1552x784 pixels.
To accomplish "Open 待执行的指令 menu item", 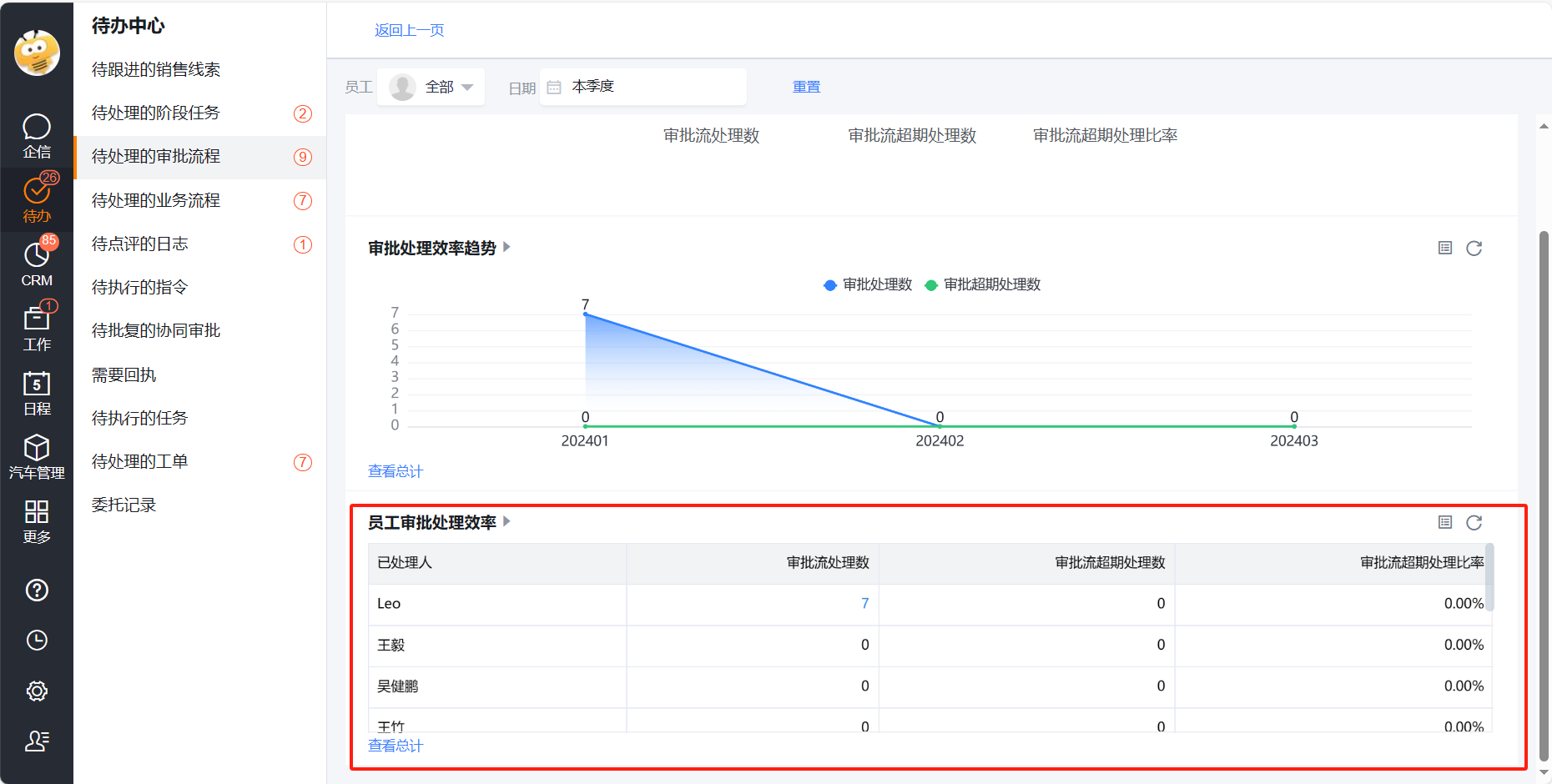I will [200, 287].
